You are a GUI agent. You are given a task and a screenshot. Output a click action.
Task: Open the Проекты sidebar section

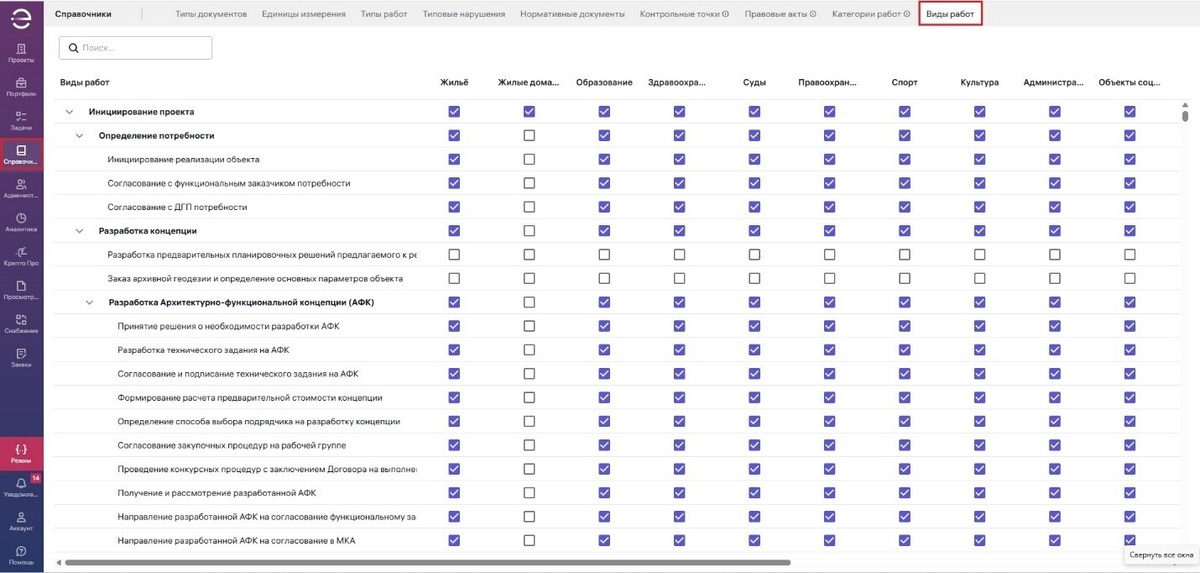click(21, 52)
